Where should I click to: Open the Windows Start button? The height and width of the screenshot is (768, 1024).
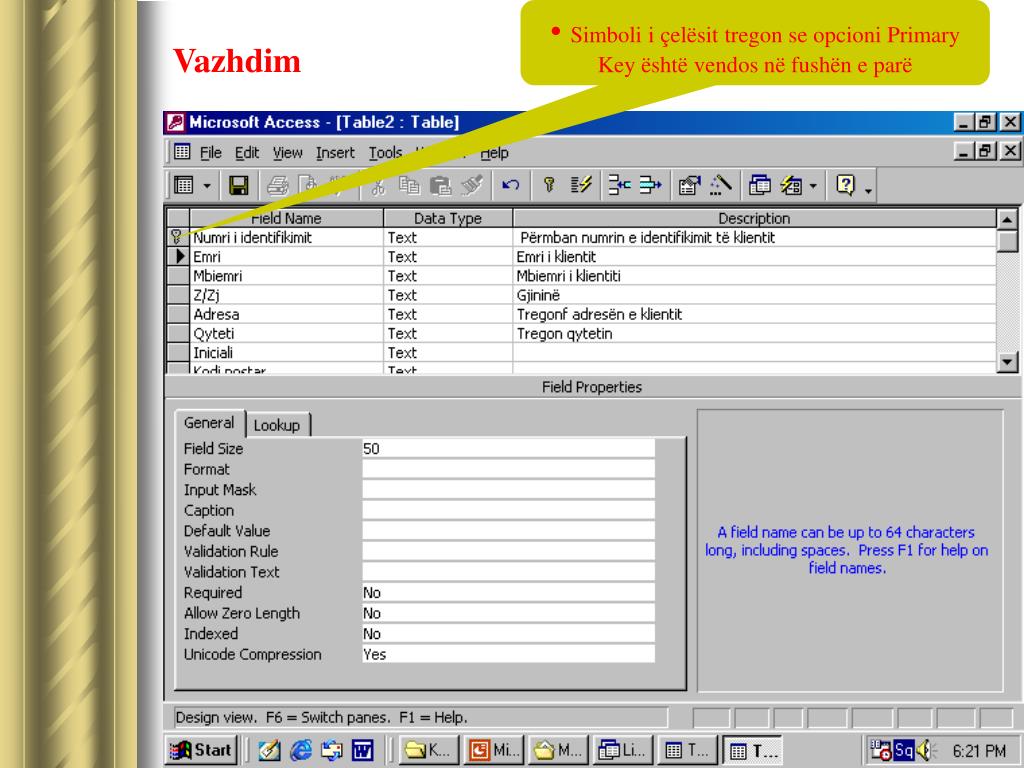point(202,750)
